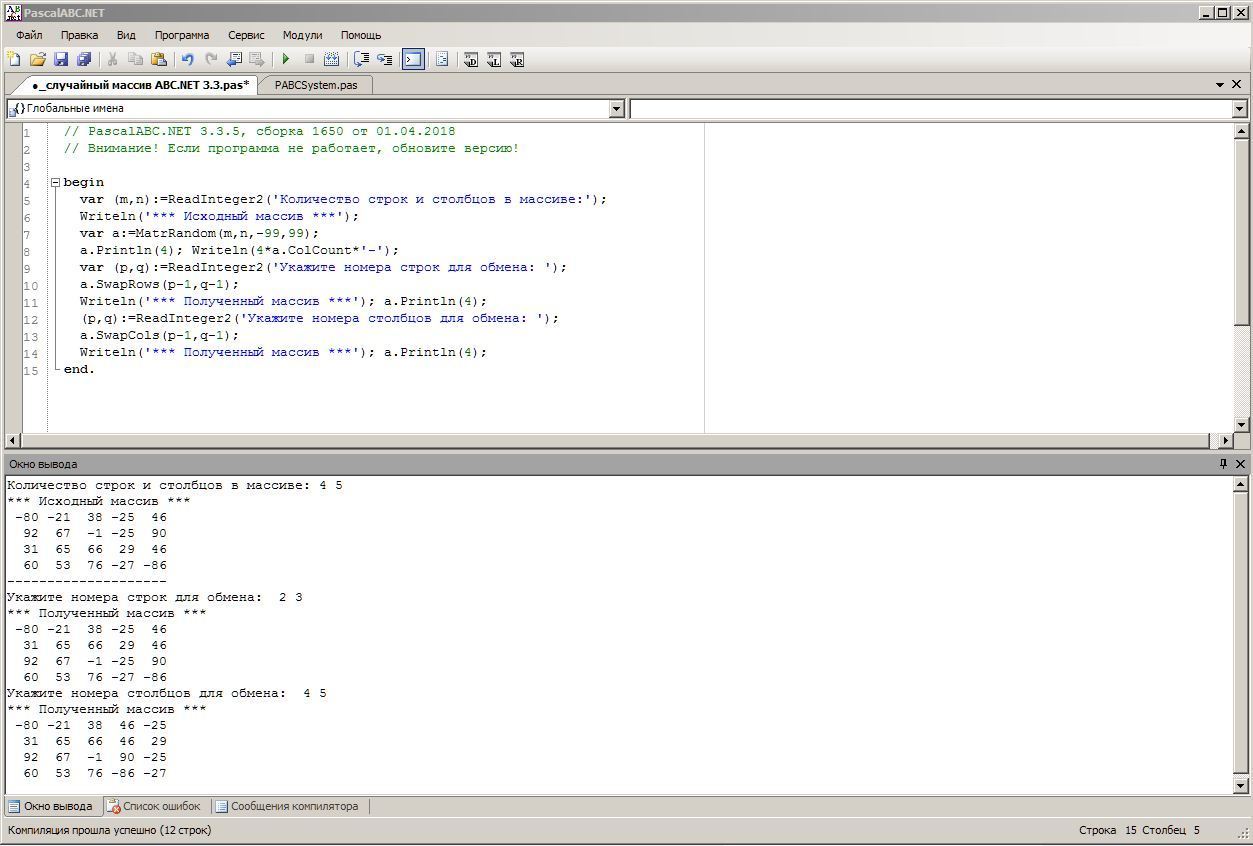Screen dimensions: 1253x846
Task: Close the Окно вывода panel
Action: pos(1240,464)
